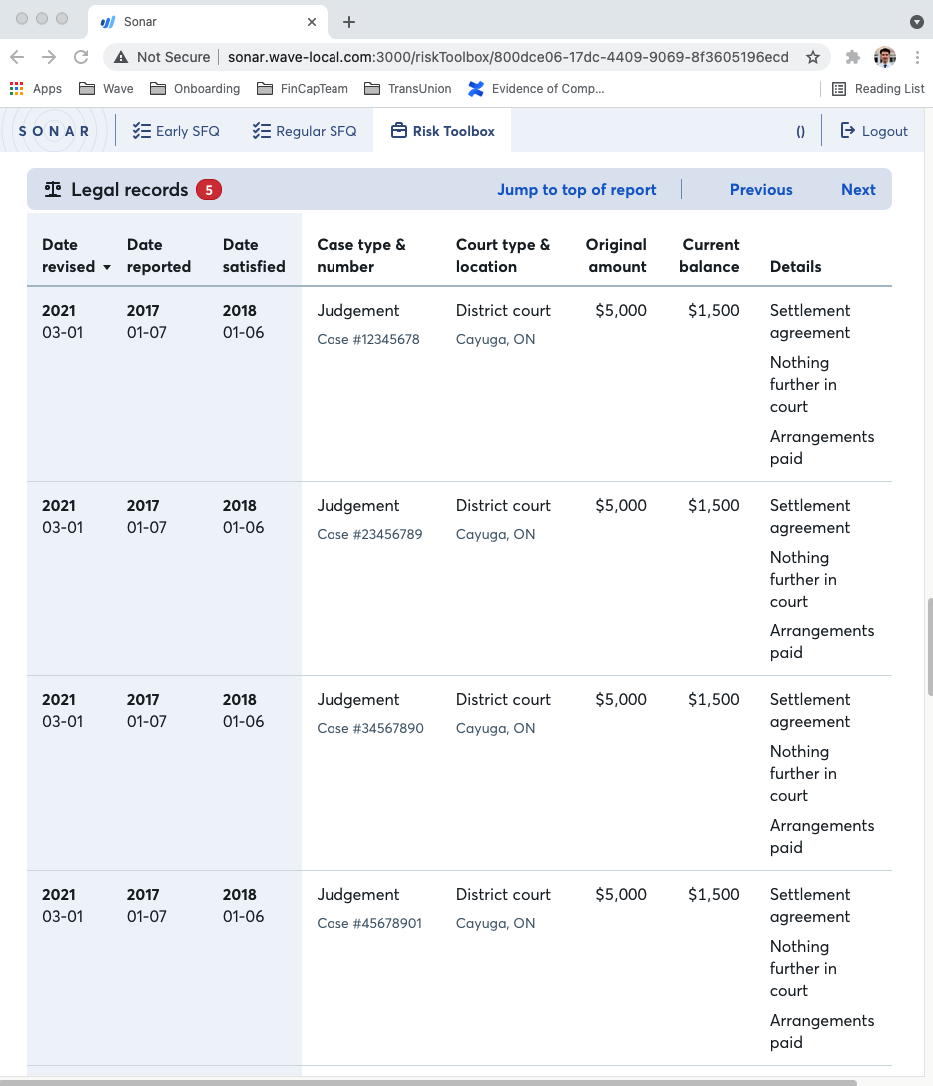Switch to the Early SFQ tab
This screenshot has height=1086, width=933.
(x=176, y=131)
